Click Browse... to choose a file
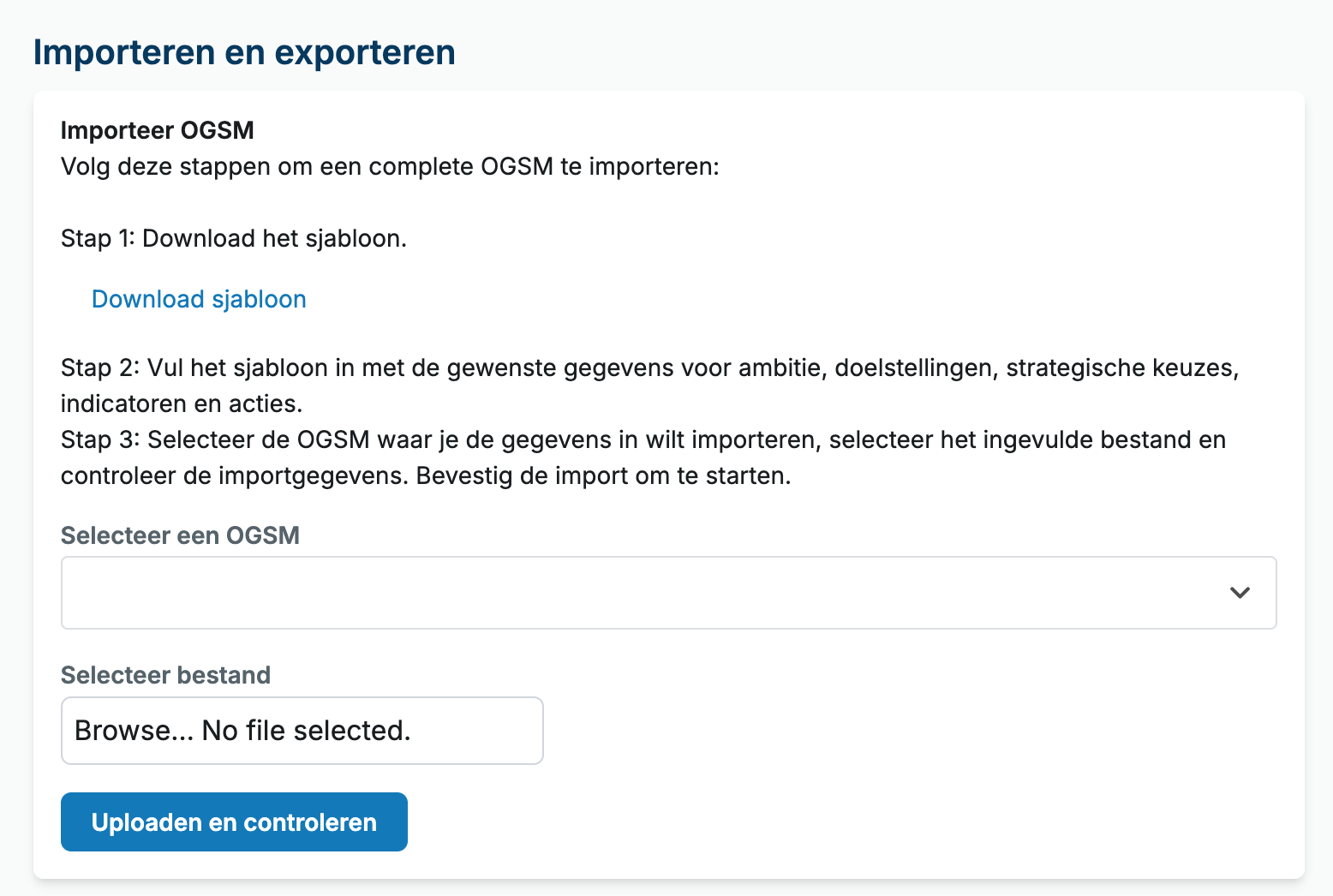Screen dimensions: 1333x896 (x=134, y=731)
